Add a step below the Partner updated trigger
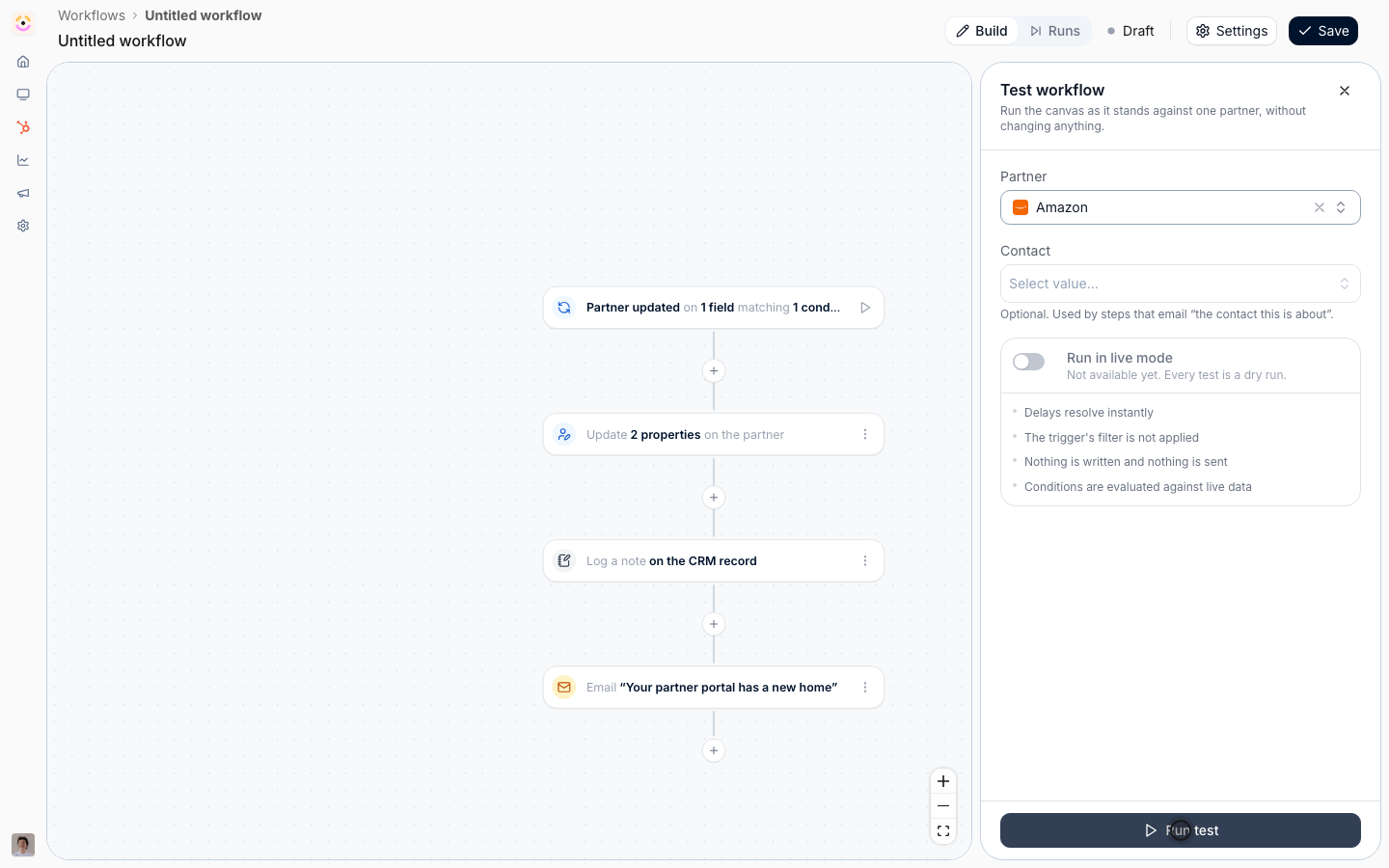The image size is (1389, 868). (x=714, y=371)
